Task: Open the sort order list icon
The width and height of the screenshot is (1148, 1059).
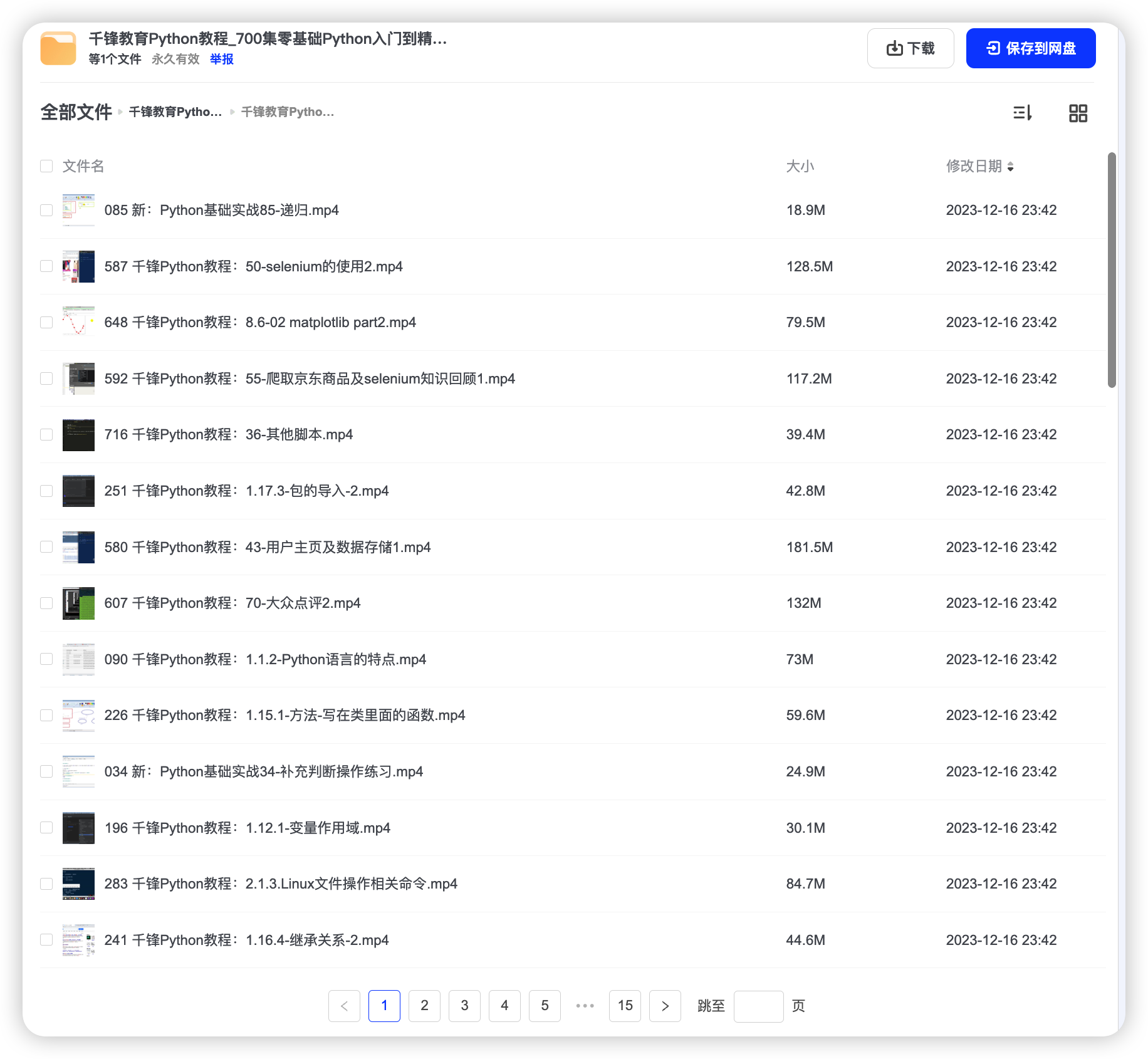Action: [1022, 113]
